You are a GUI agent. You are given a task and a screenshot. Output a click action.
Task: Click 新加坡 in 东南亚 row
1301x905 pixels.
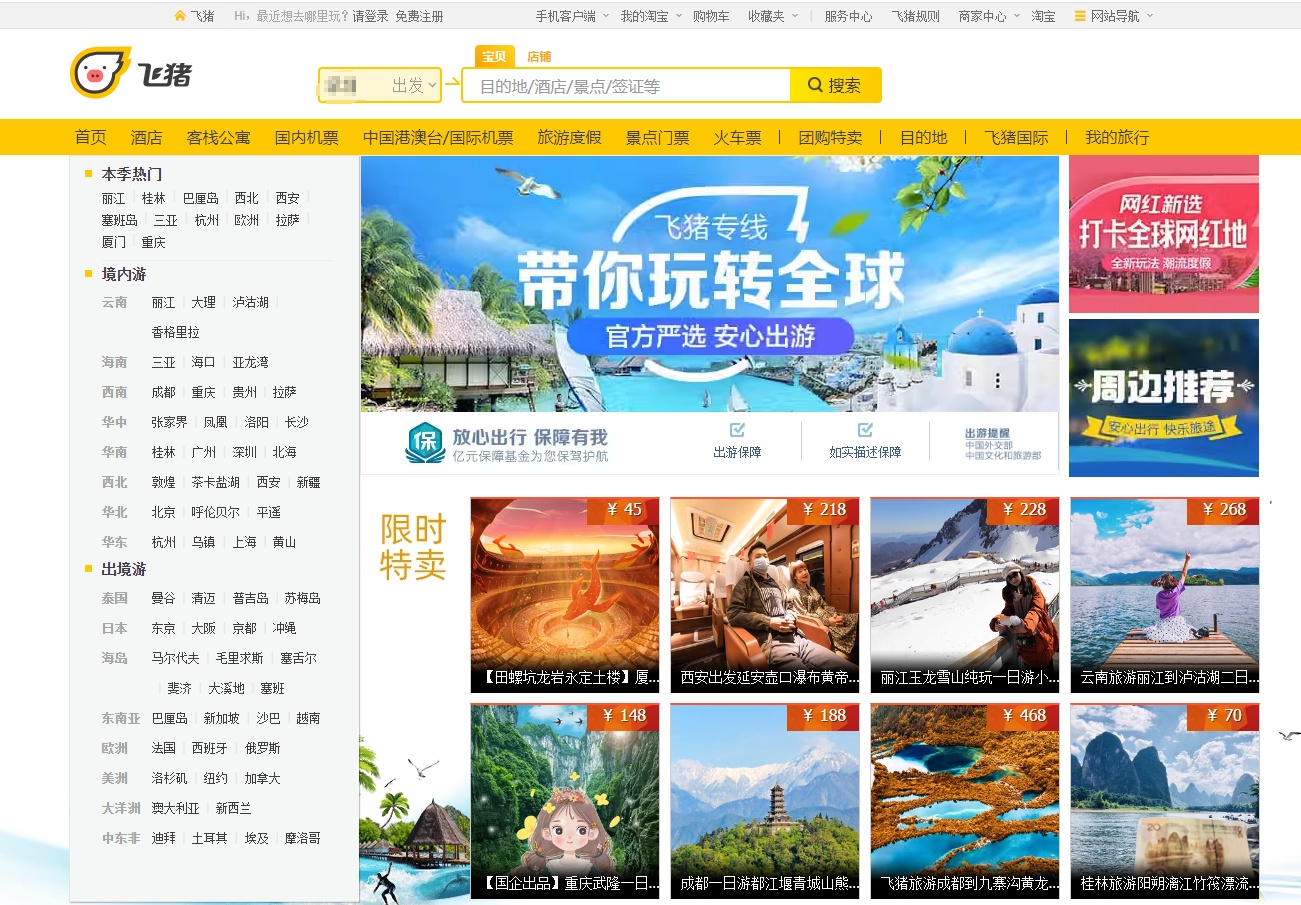click(x=222, y=718)
